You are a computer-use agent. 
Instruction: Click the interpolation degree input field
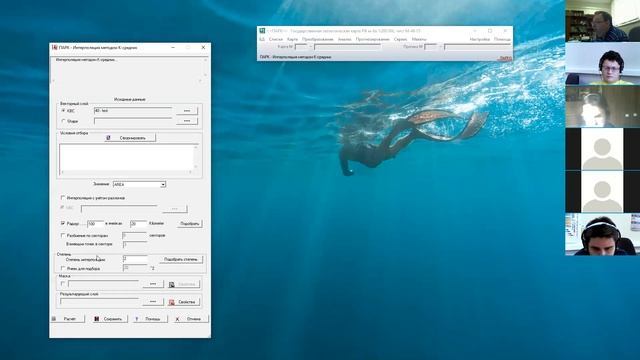(x=135, y=259)
